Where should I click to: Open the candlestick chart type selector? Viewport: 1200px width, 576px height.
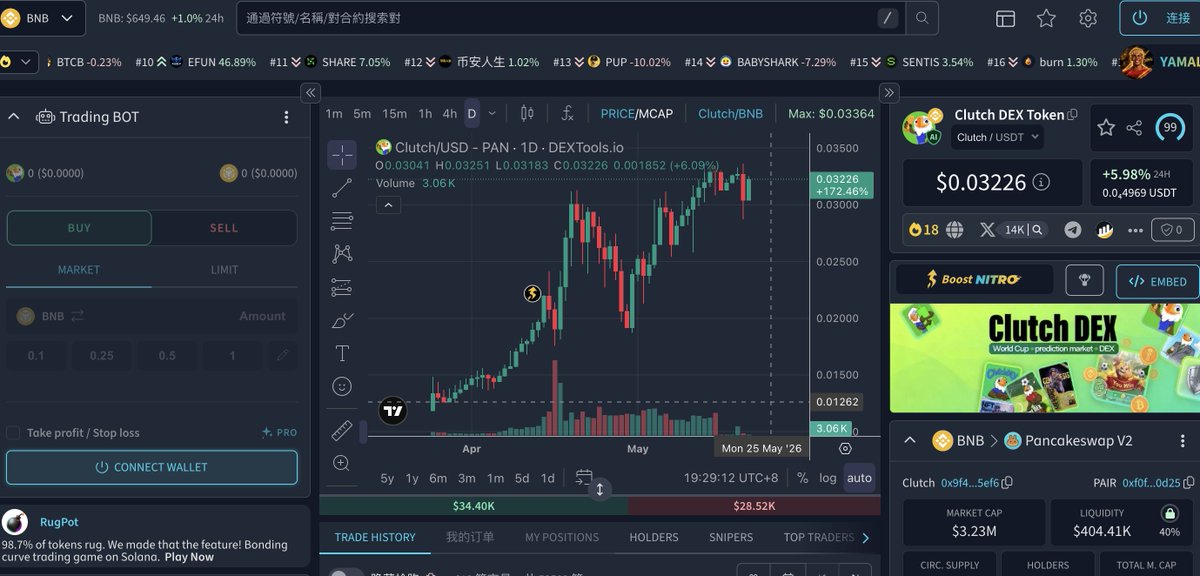pyautogui.click(x=528, y=114)
